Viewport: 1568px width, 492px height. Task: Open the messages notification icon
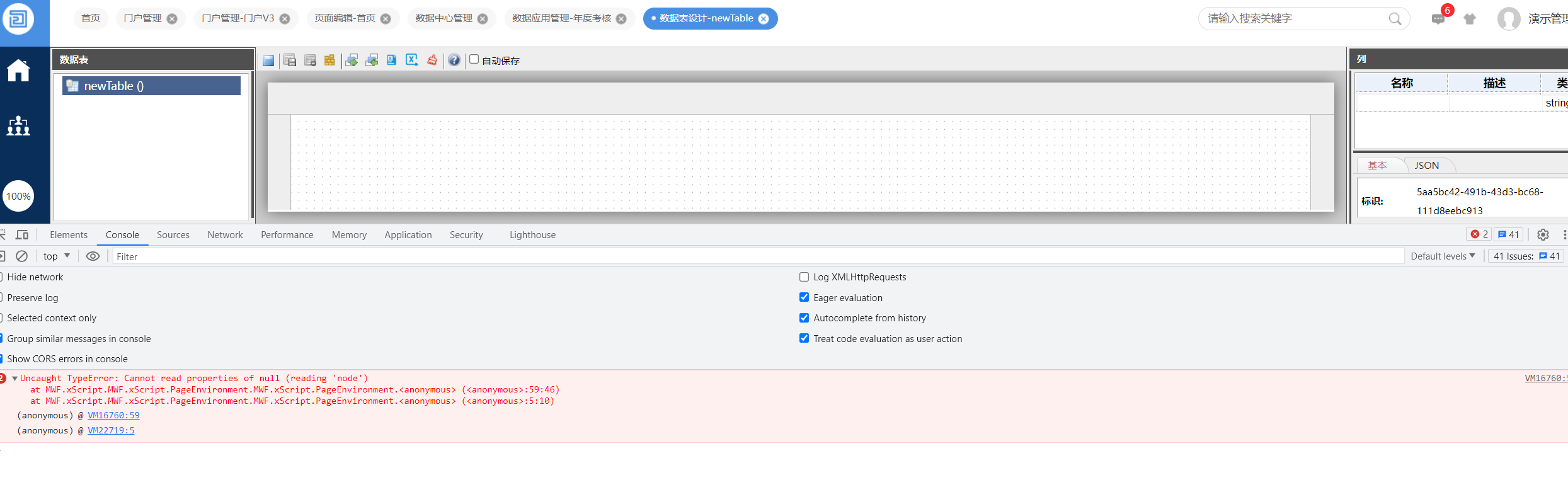coord(1438,19)
